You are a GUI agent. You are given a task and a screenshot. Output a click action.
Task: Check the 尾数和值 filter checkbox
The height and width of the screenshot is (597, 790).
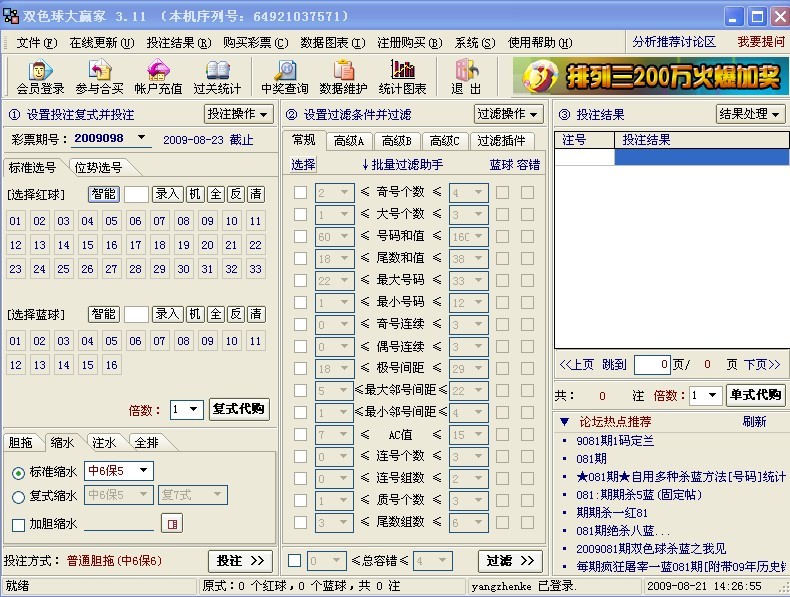300,258
